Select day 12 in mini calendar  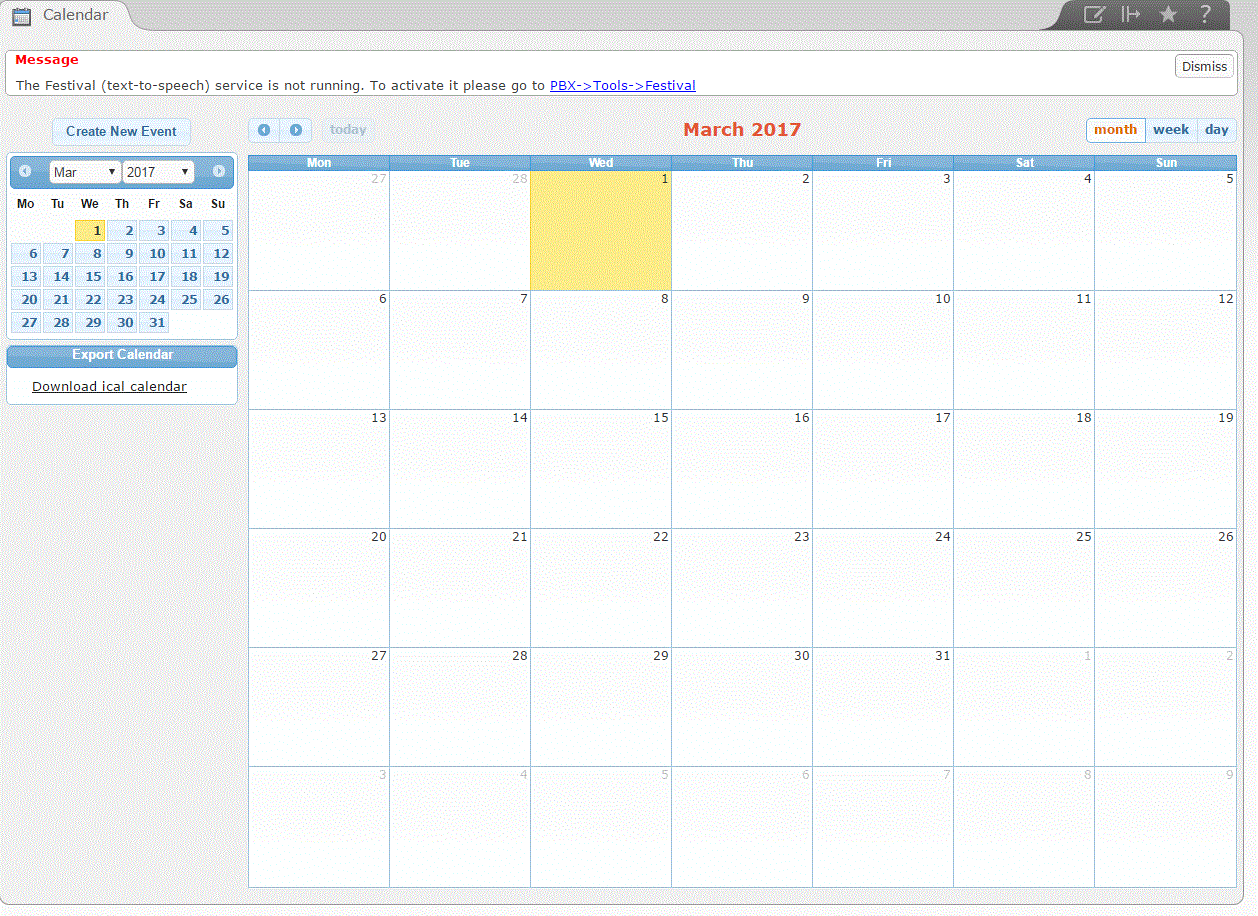[x=218, y=253]
